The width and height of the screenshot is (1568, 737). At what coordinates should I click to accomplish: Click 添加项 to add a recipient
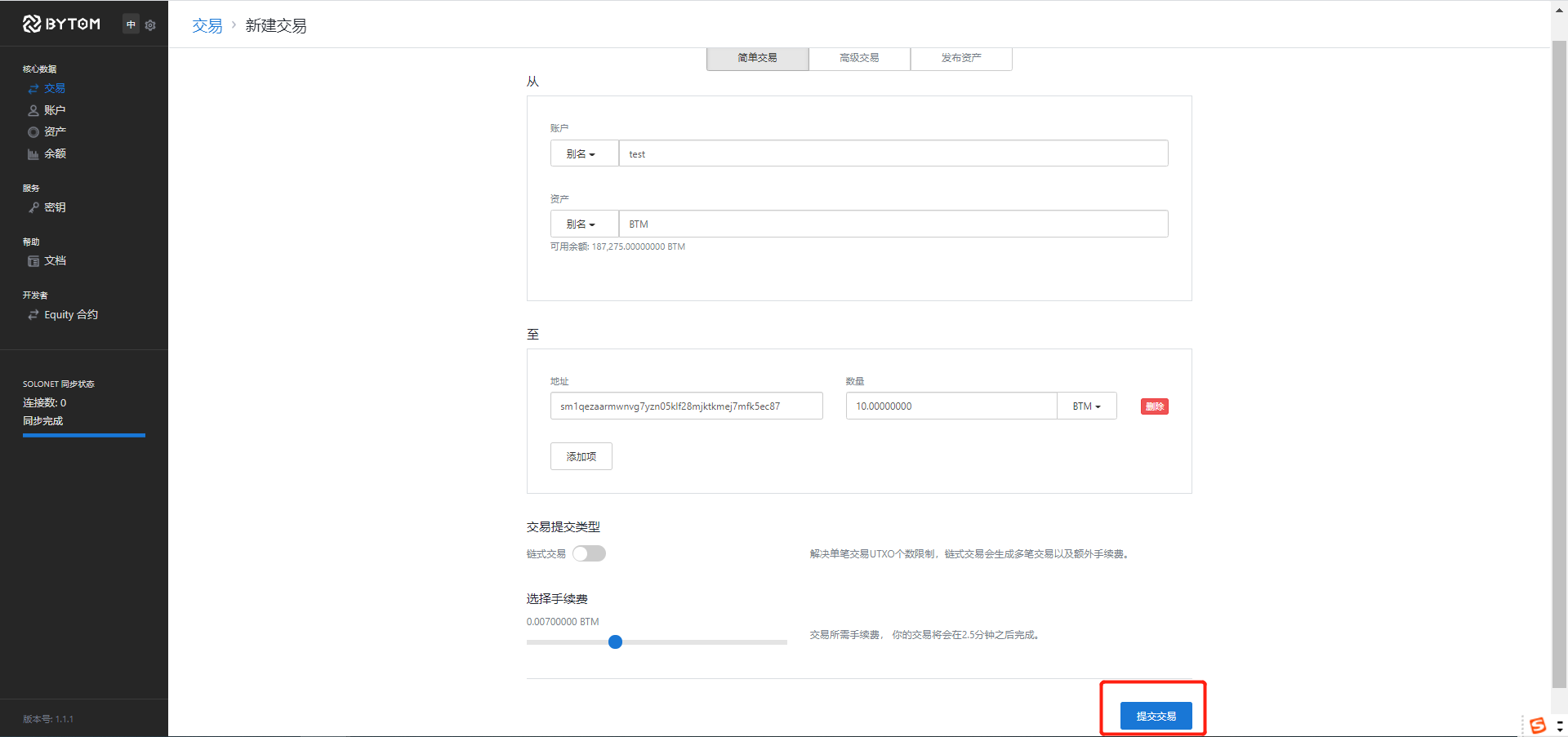[581, 456]
